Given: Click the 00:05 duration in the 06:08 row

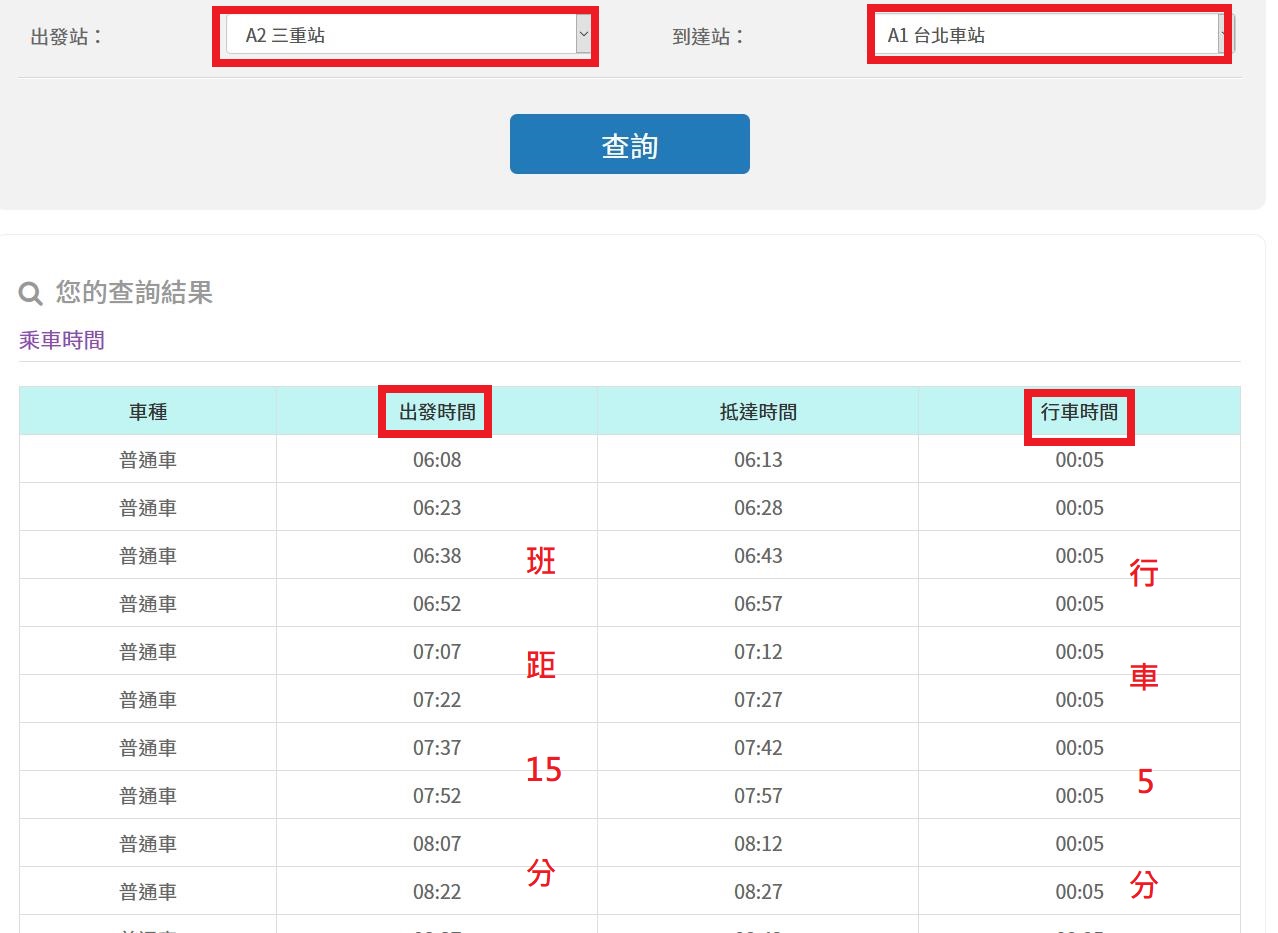Looking at the screenshot, I should 1079,460.
